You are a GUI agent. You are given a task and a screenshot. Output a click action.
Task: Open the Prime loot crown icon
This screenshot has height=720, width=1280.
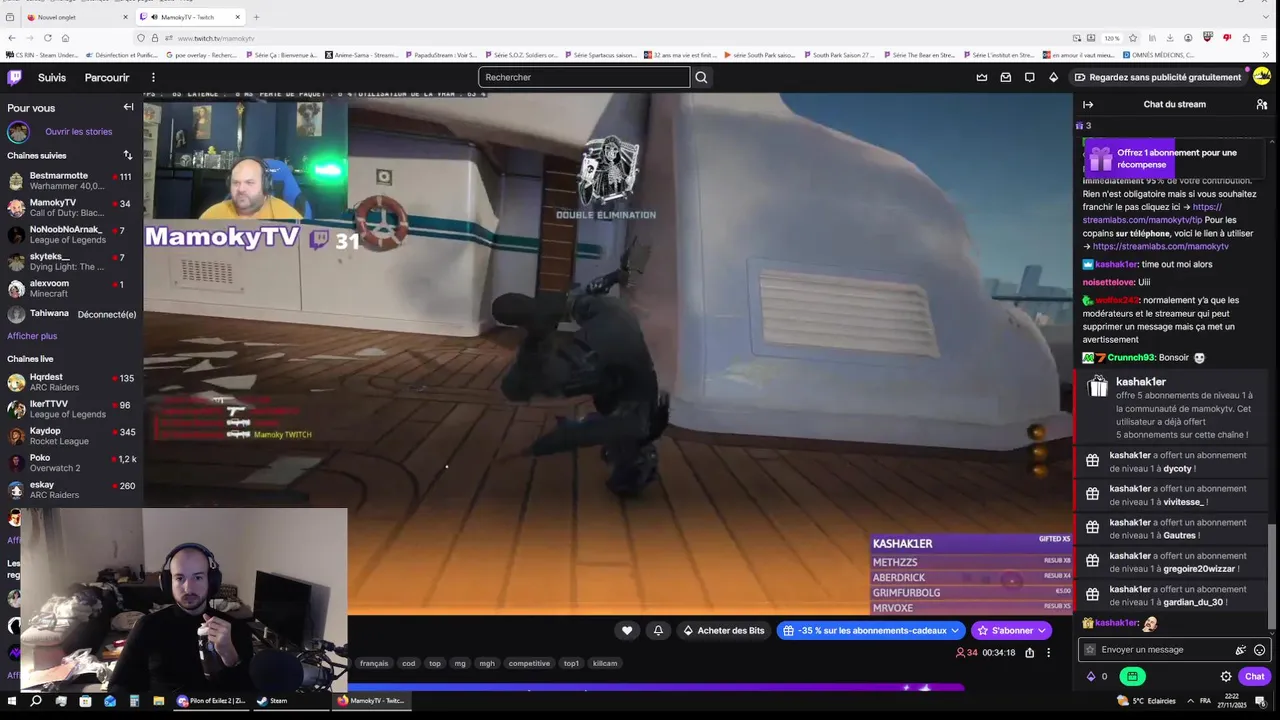coord(982,77)
